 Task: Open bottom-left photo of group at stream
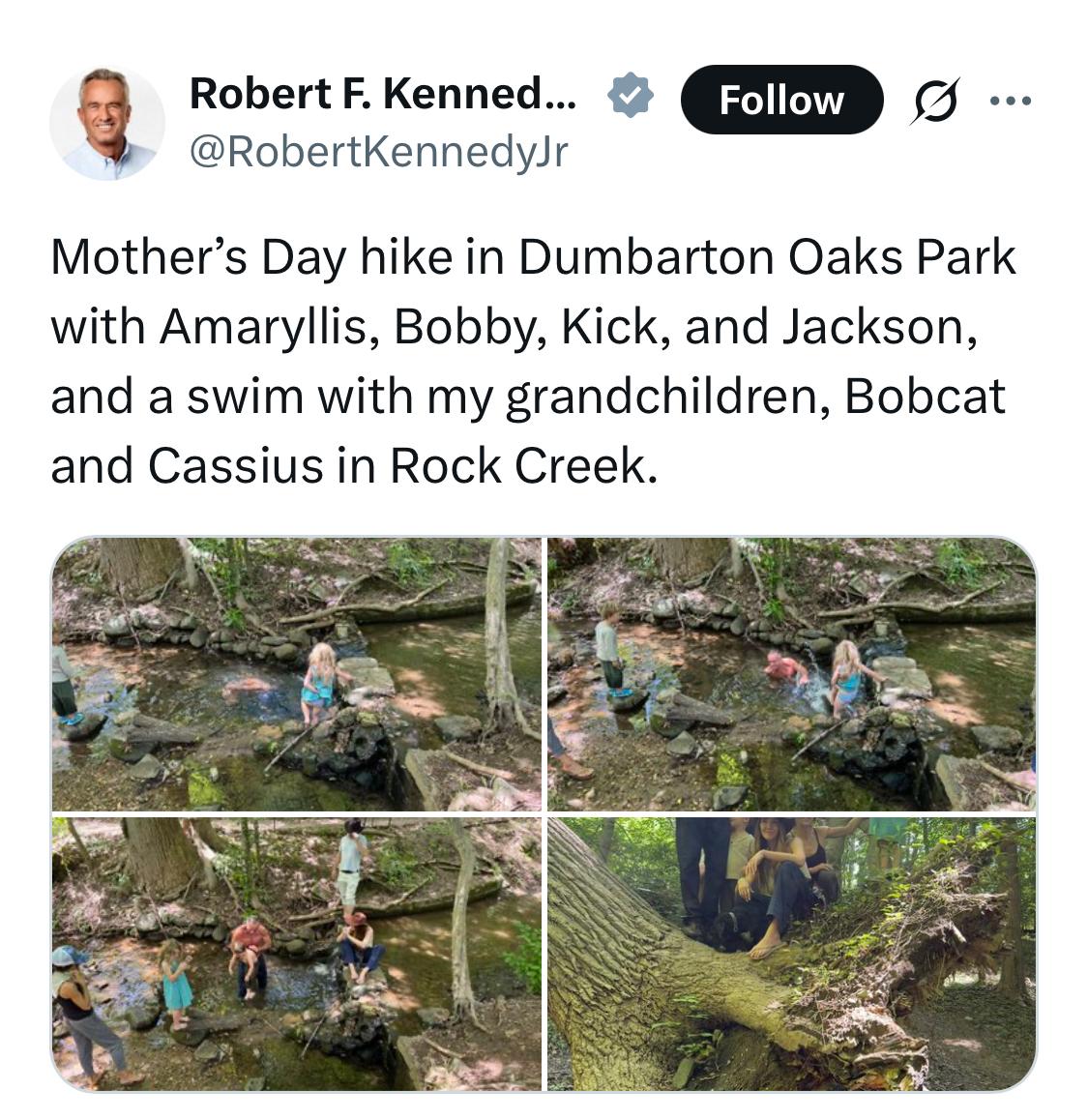[x=297, y=955]
